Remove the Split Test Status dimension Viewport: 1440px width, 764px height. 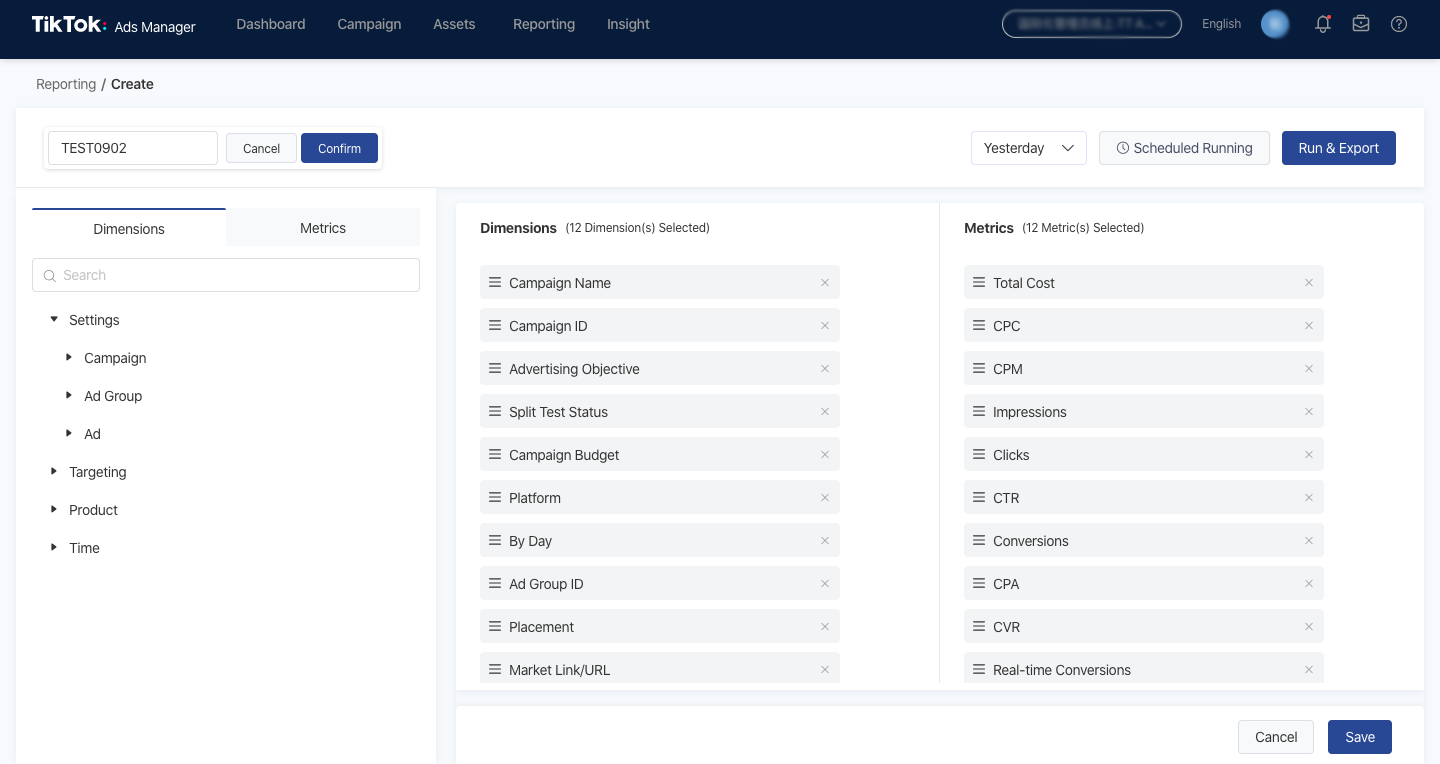(825, 412)
